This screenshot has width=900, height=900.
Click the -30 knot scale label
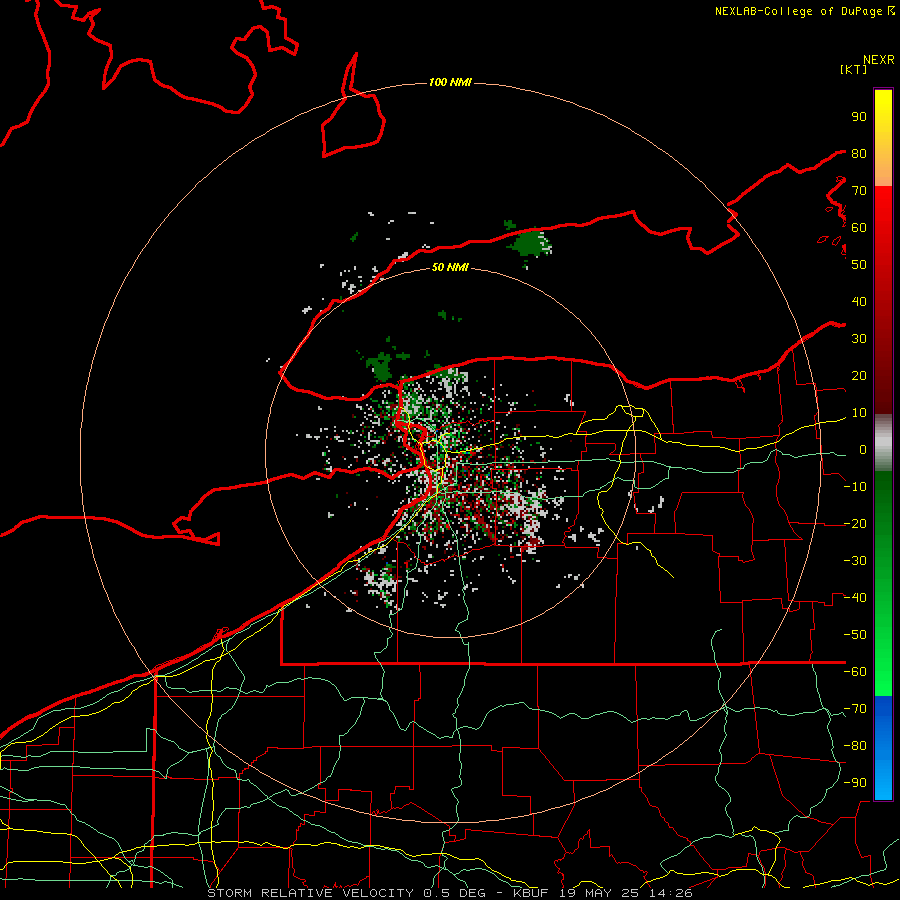click(855, 561)
